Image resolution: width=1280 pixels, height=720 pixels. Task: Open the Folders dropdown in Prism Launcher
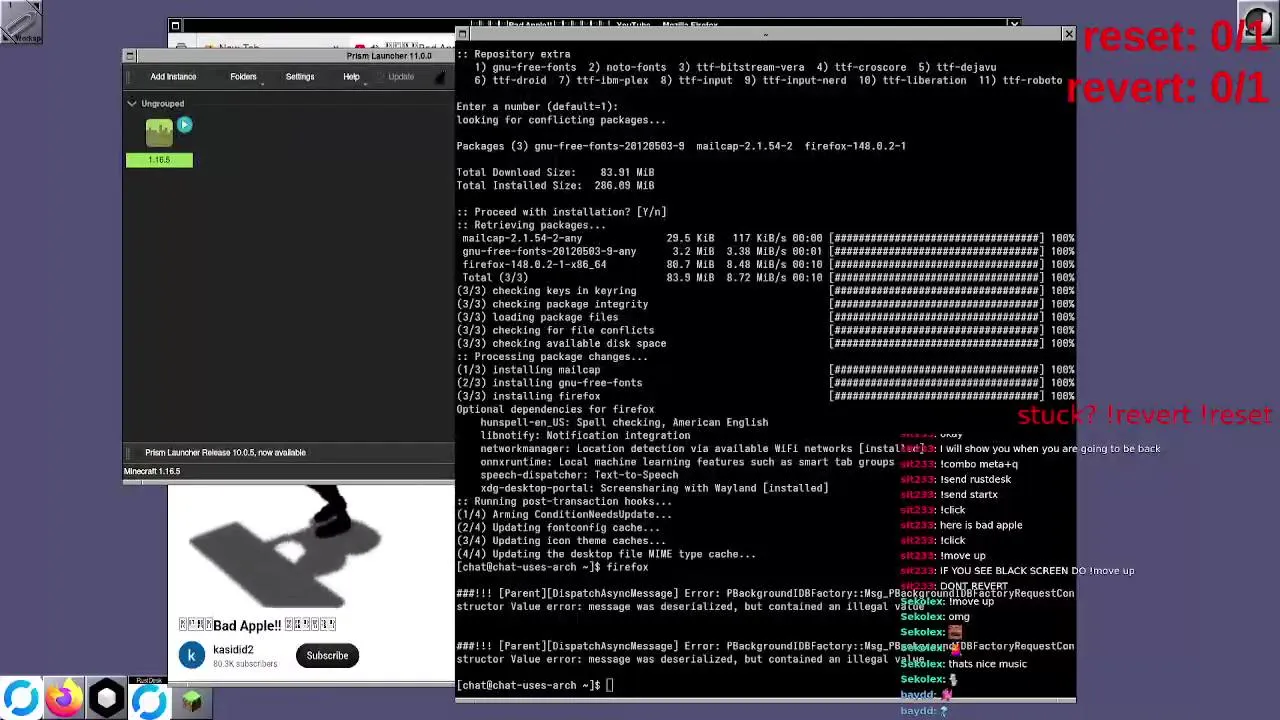tap(243, 76)
